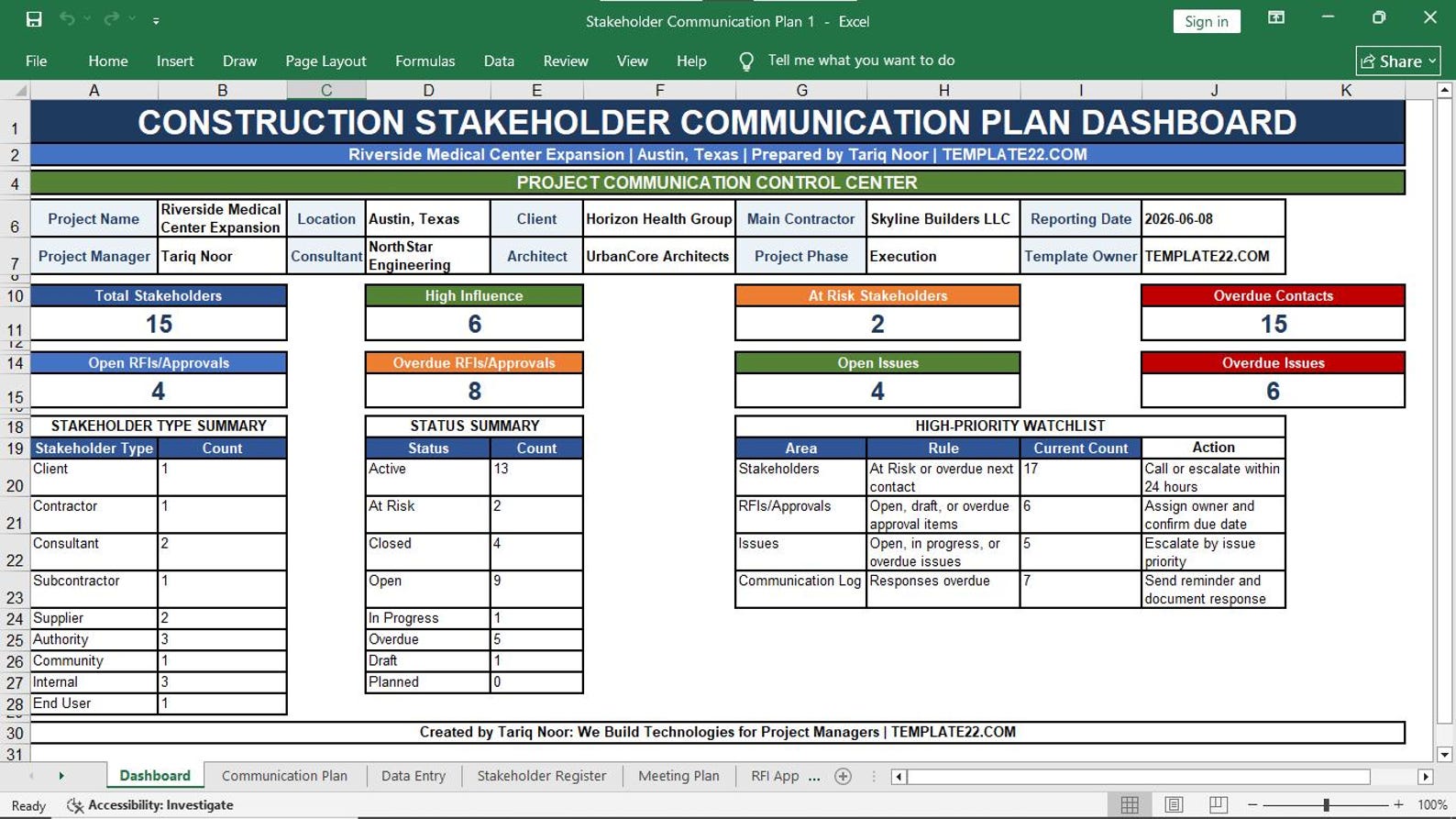Click the sheet tabs ellipsis
The width and height of the screenshot is (1456, 819).
coord(814,777)
